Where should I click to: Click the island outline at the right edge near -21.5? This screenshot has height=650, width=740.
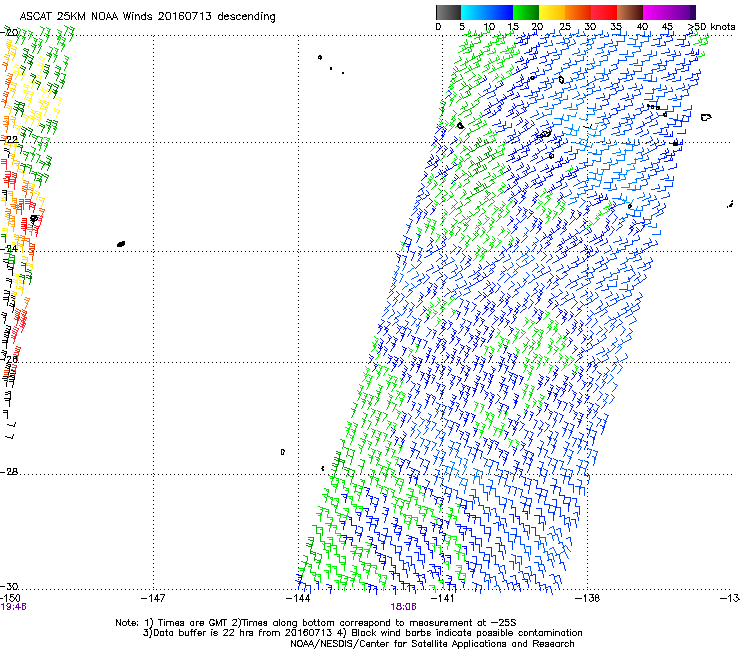706,117
